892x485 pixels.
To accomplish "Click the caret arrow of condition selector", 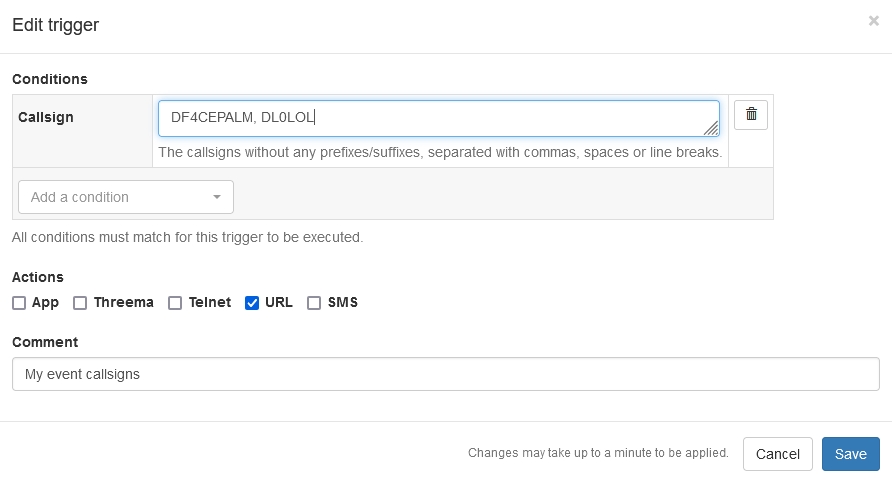I will [x=217, y=197].
